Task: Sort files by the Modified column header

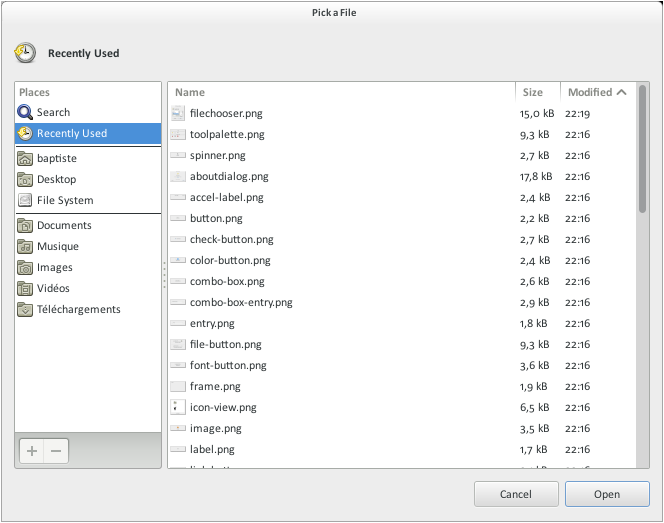Action: click(x=596, y=92)
